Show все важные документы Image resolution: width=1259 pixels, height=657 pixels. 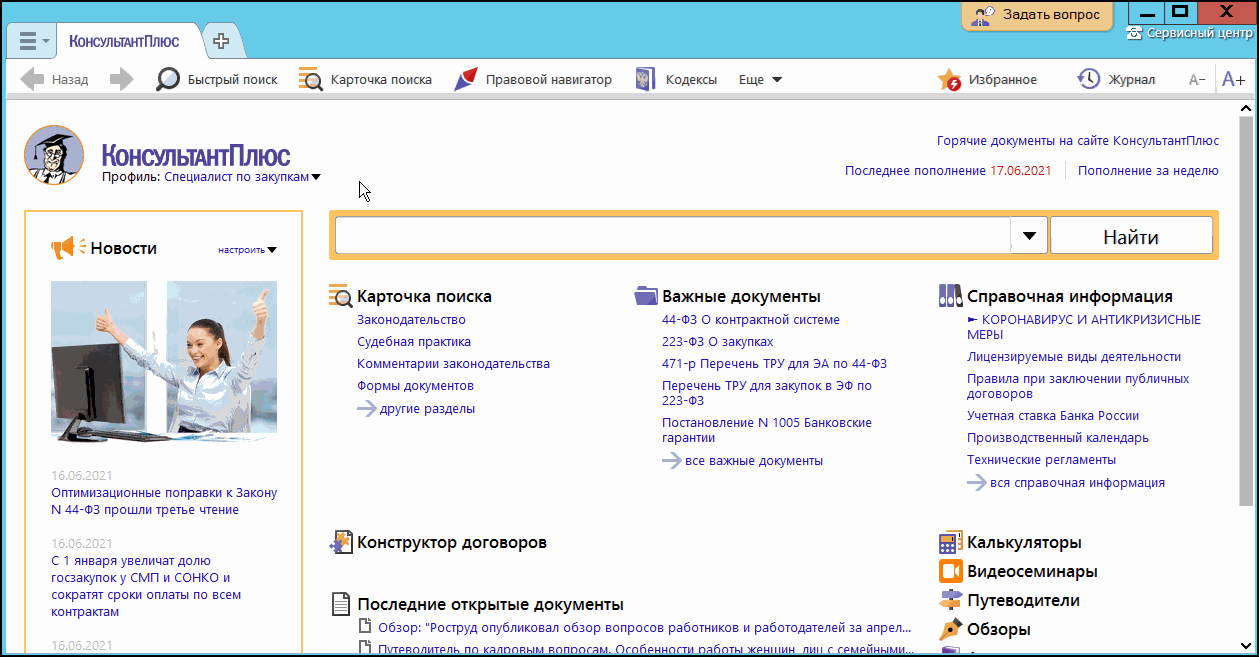click(742, 461)
